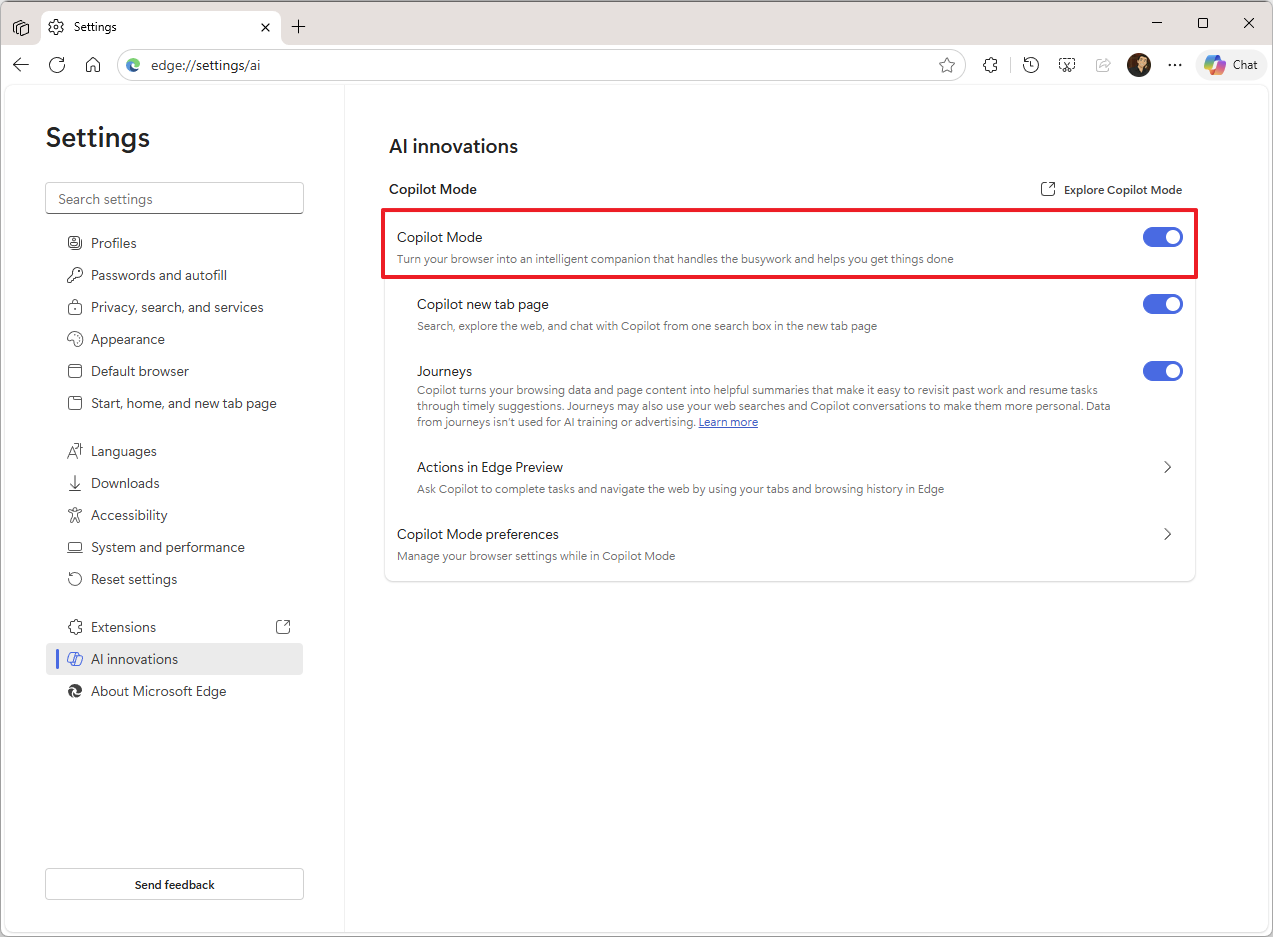Open Copilot Chat in the toolbar
The width and height of the screenshot is (1273, 937).
coord(1229,64)
